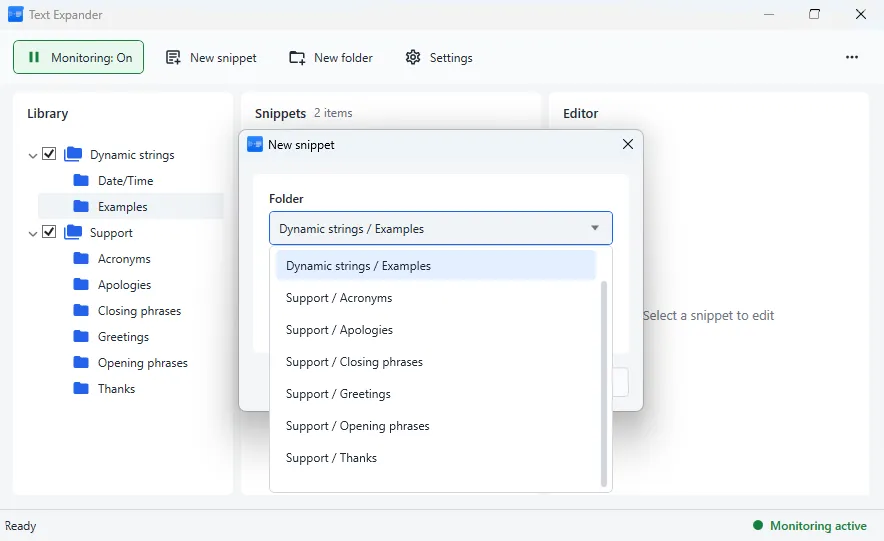884x541 pixels.
Task: Collapse the Support tree node
Action: click(x=33, y=233)
